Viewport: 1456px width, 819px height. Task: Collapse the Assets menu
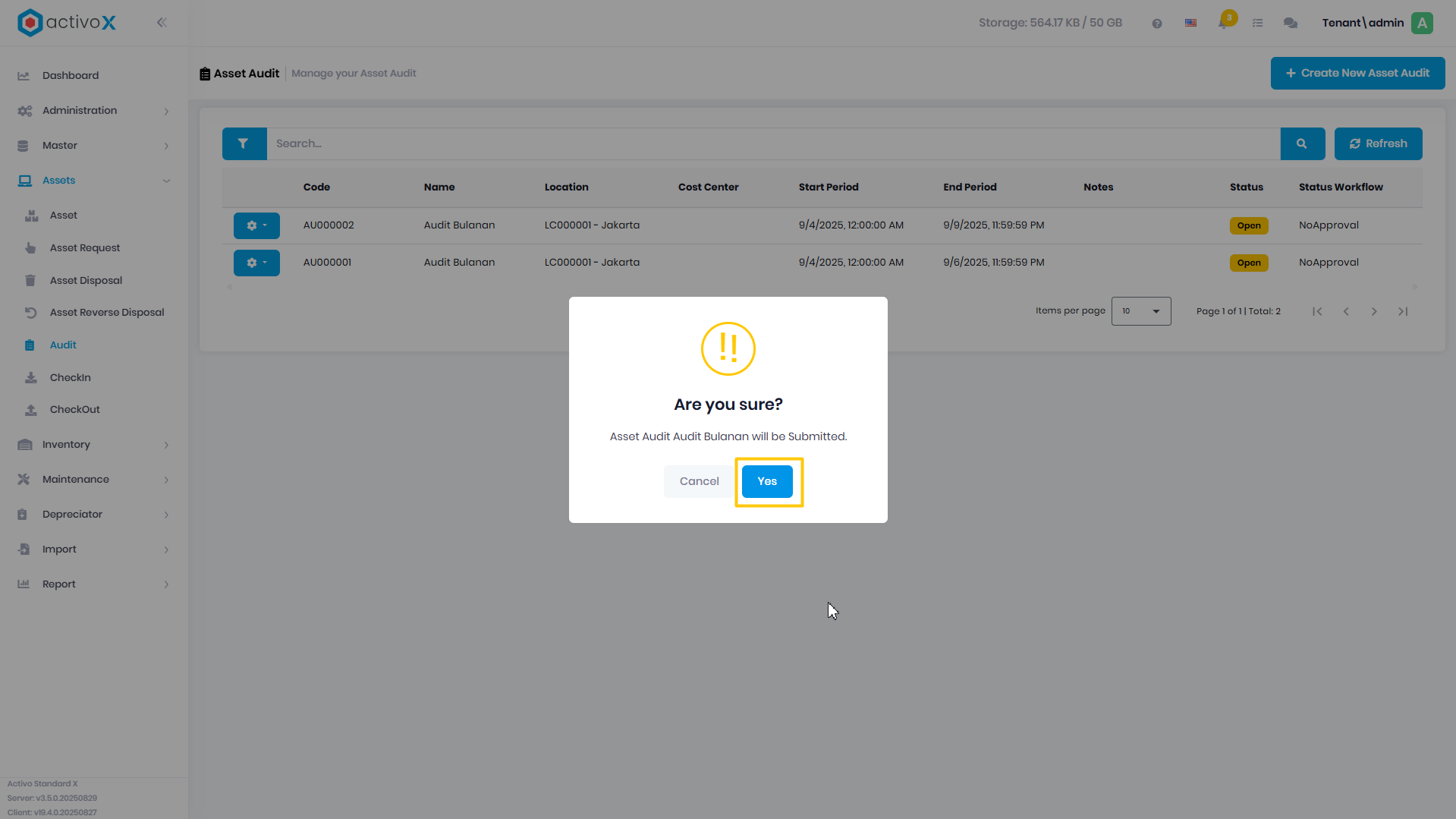(x=94, y=180)
